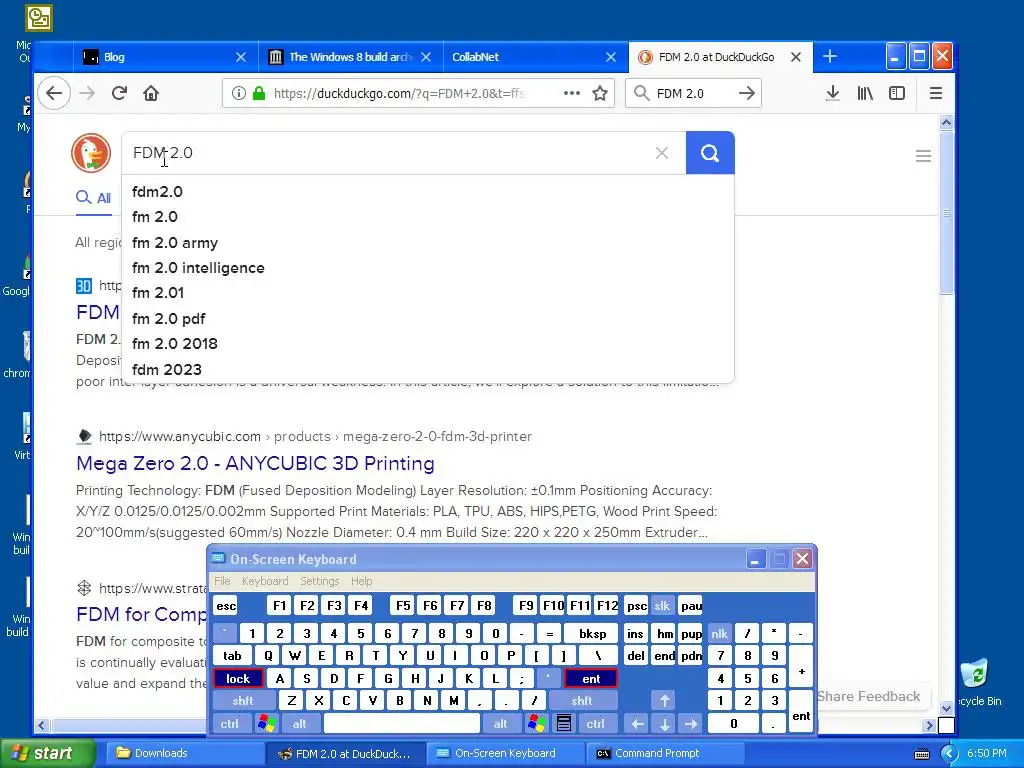The image size is (1024, 768).
Task: Go back using Firefox back arrow
Action: click(x=54, y=93)
